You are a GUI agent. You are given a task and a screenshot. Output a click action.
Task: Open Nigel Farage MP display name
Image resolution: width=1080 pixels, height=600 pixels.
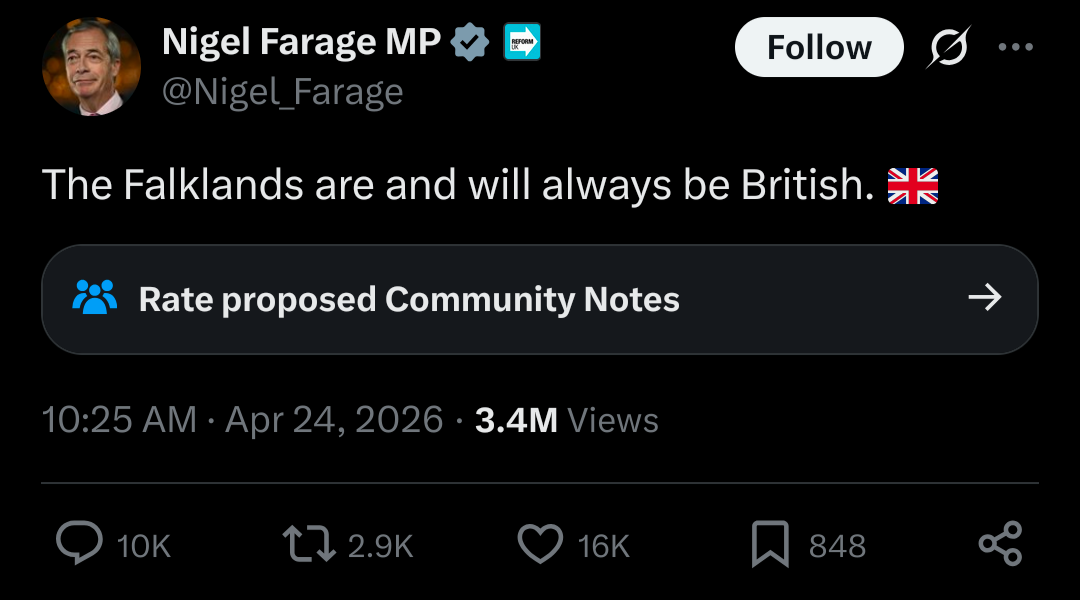tap(301, 42)
